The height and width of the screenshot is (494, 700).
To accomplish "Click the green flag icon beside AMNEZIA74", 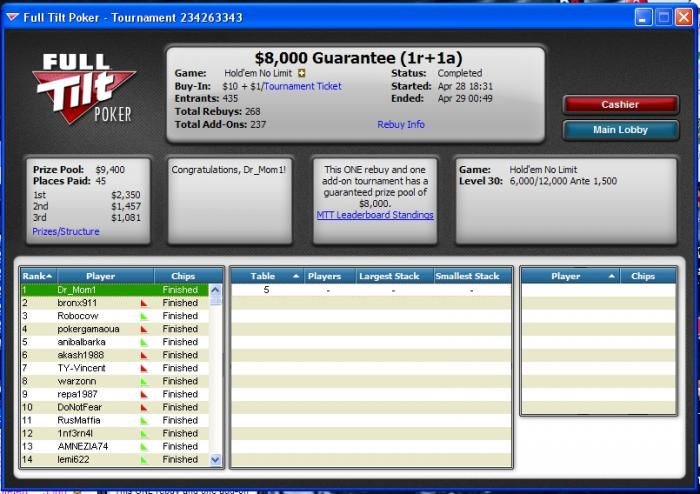I will tap(144, 446).
